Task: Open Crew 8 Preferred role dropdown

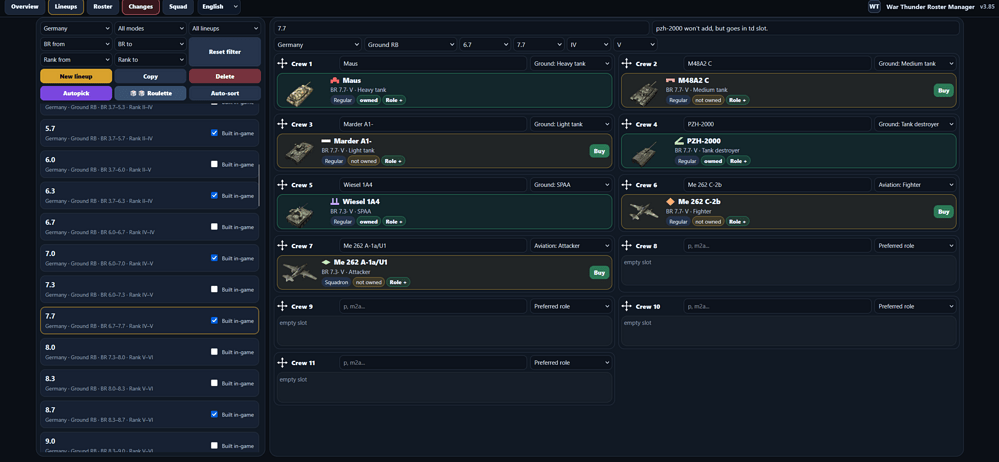Action: 915,245
